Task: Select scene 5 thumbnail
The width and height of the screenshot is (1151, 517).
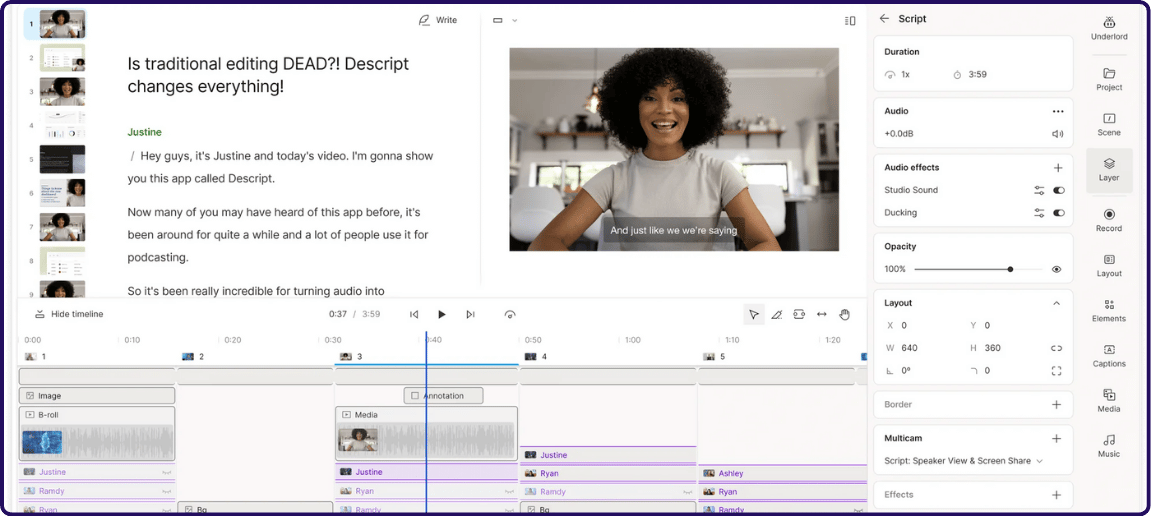Action: tap(62, 159)
